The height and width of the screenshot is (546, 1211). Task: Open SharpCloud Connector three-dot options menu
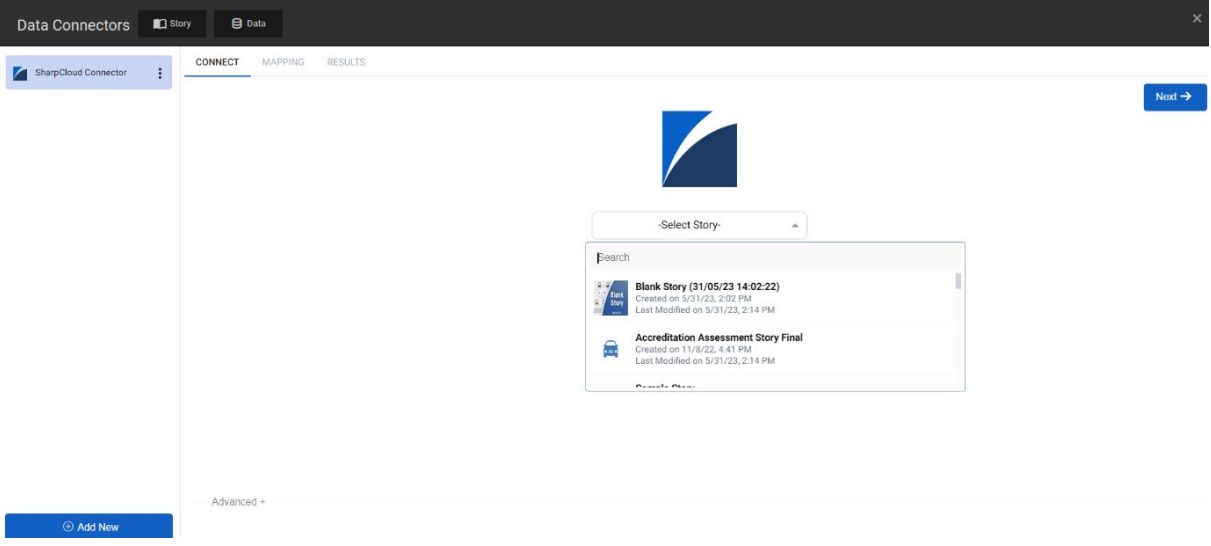[160, 73]
